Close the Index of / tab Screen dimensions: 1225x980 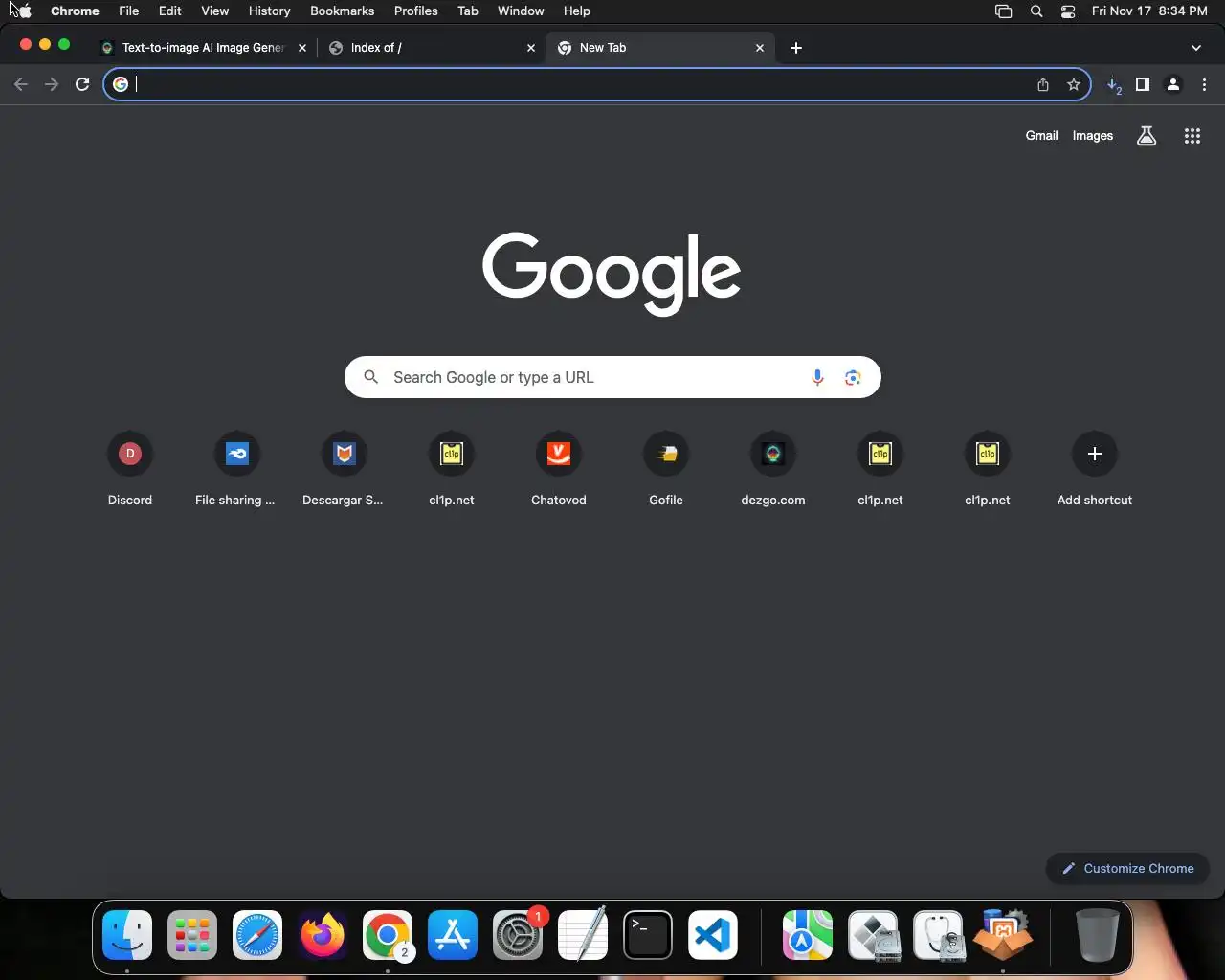coord(531,47)
